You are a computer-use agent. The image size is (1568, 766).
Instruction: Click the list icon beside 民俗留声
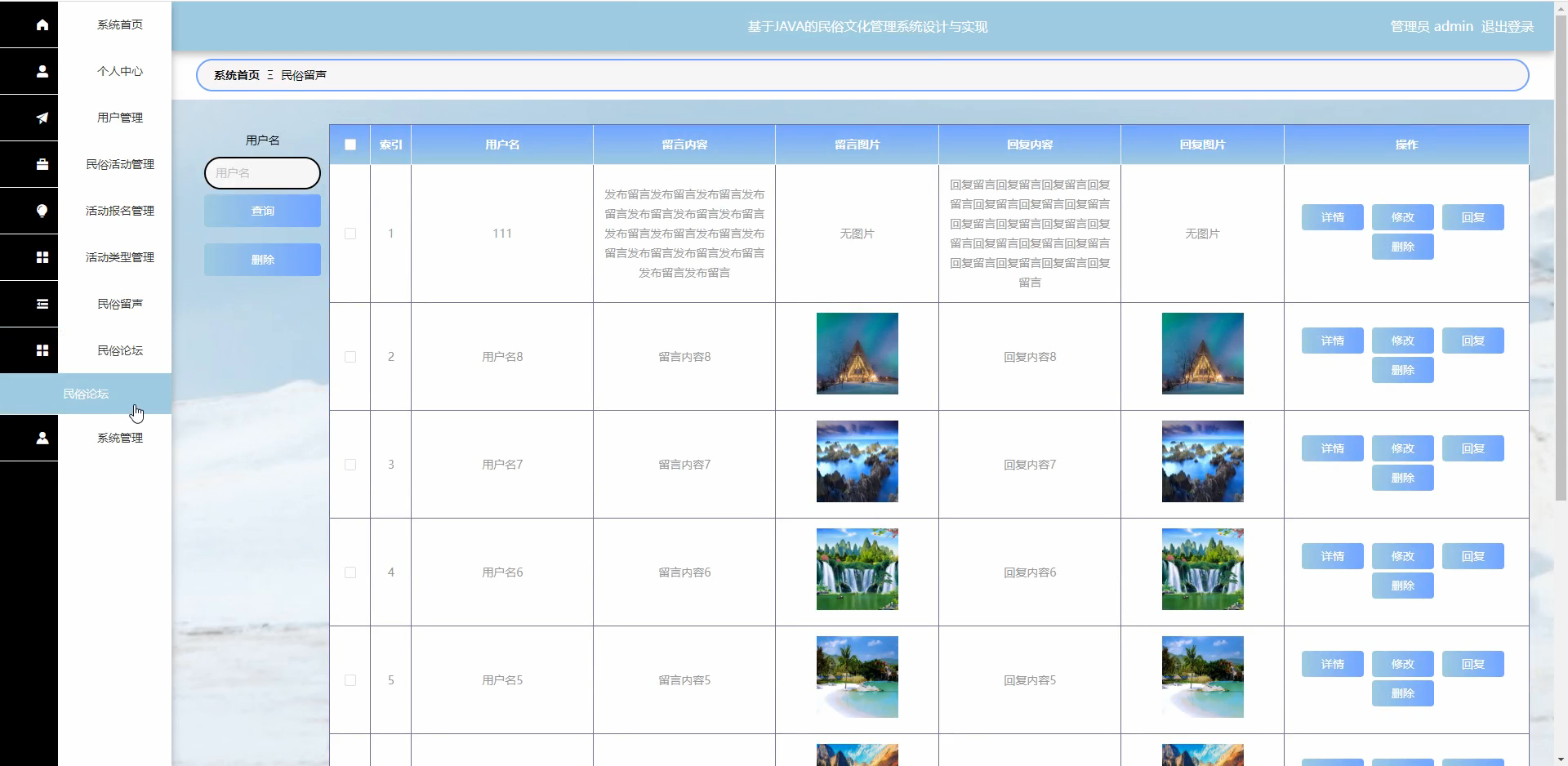click(42, 304)
